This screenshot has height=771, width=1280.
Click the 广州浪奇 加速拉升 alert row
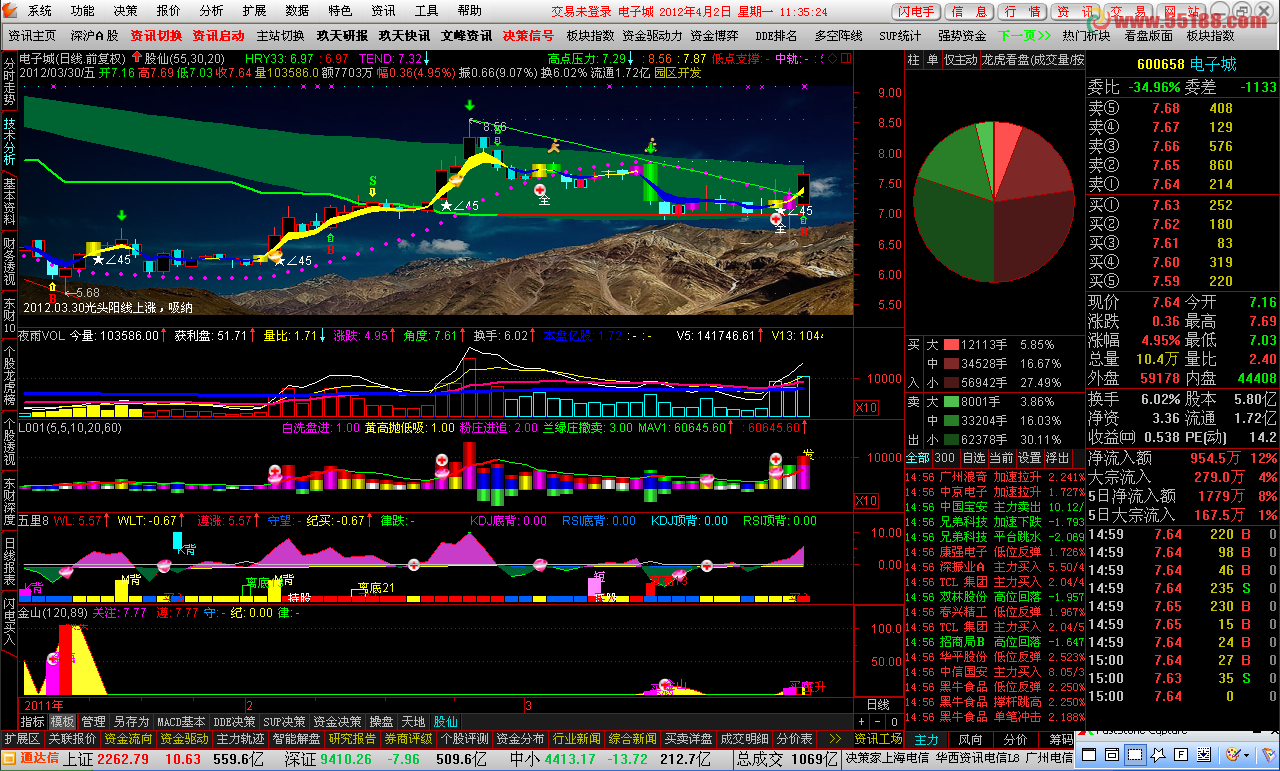coord(995,476)
